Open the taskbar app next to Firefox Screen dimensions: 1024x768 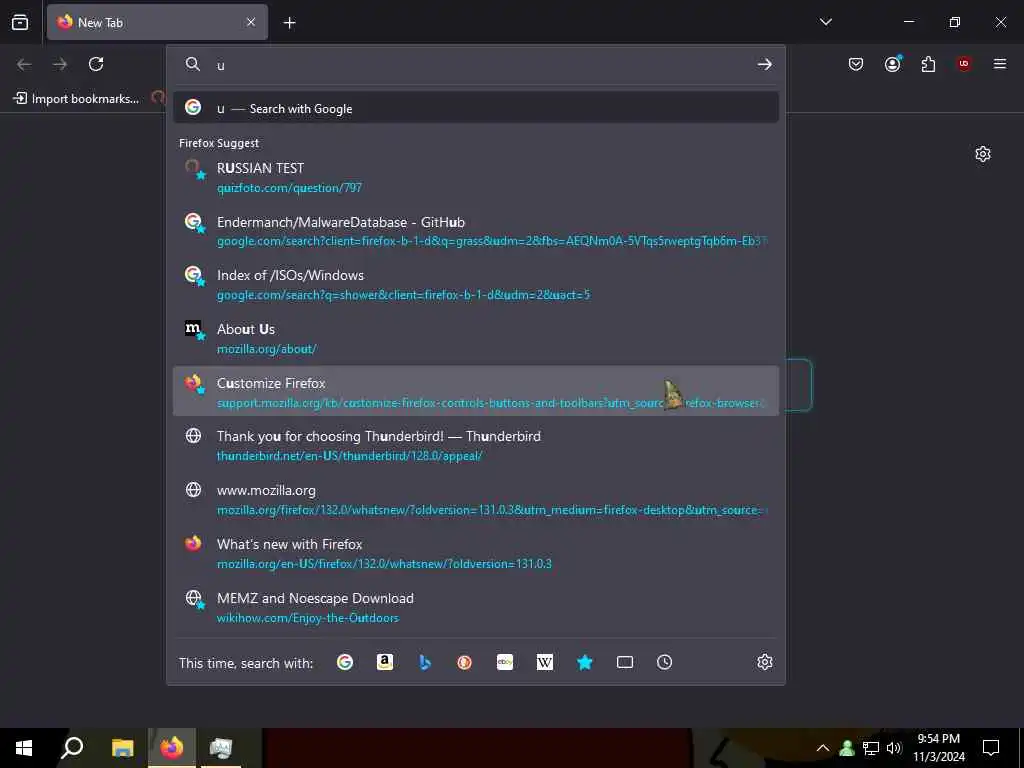point(221,748)
